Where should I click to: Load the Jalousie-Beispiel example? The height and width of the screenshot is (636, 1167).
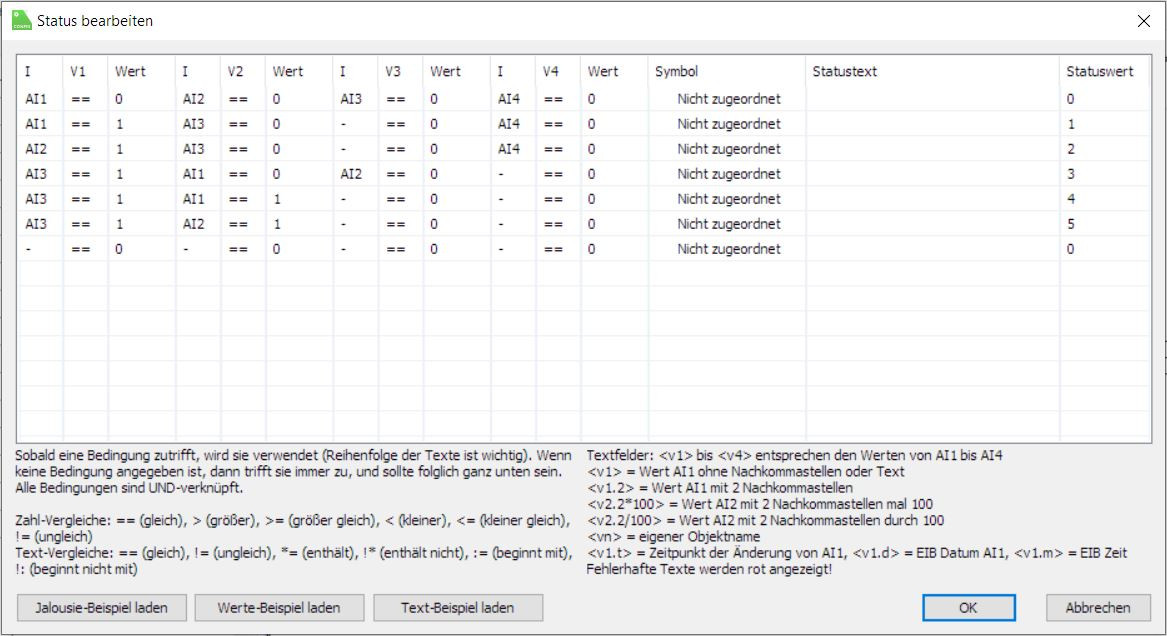[x=102, y=608]
